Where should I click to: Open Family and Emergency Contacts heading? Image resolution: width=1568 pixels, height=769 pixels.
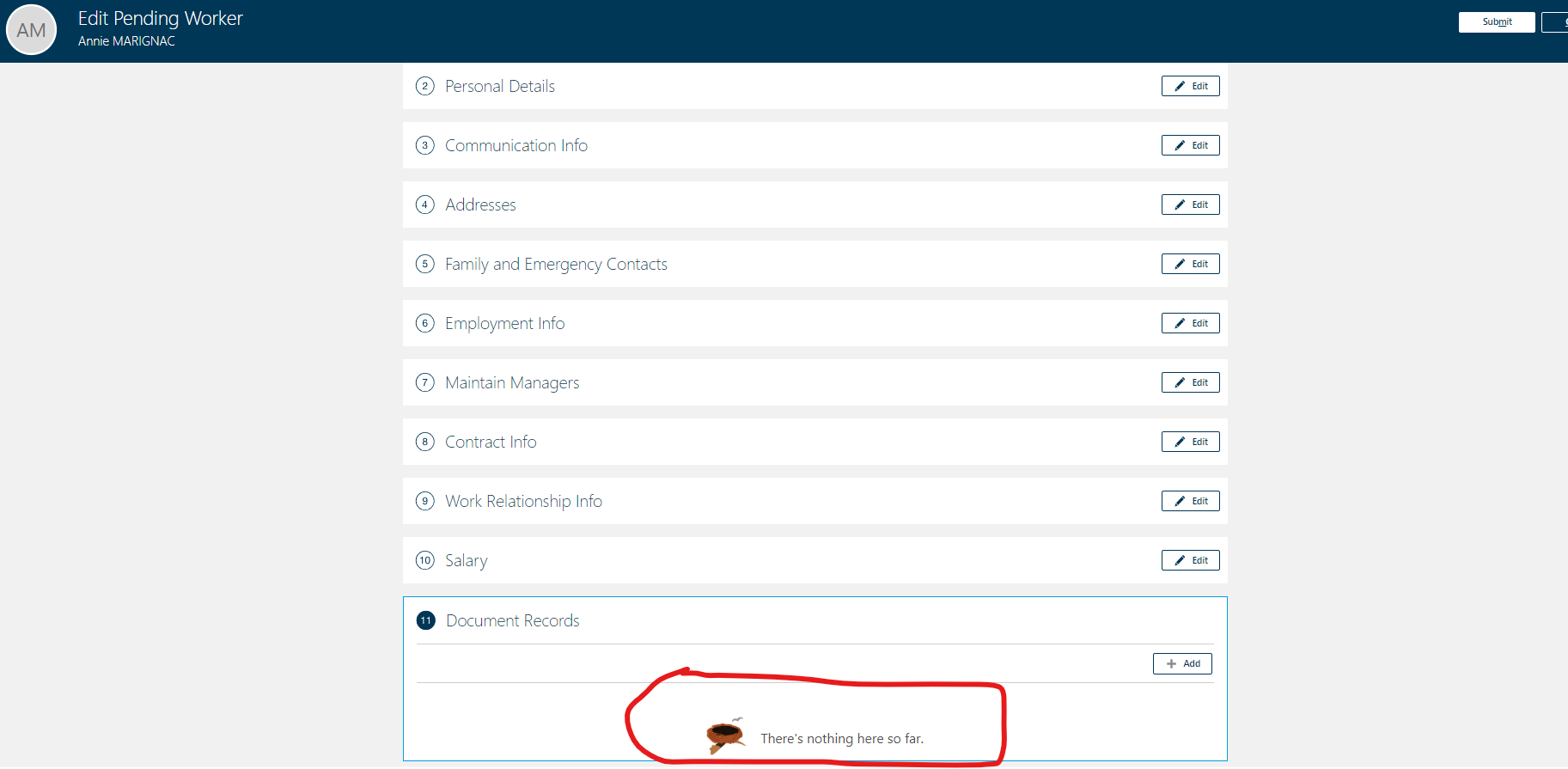tap(556, 264)
